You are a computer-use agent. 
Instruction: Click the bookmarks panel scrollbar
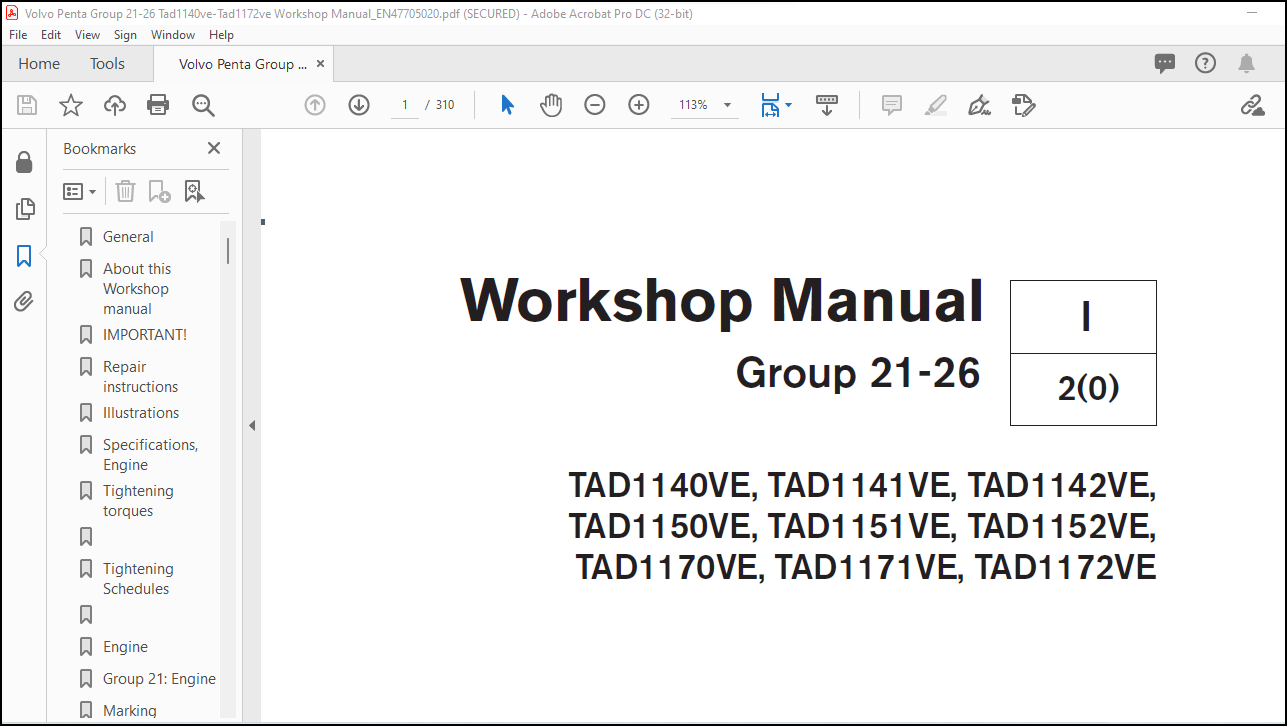pos(228,250)
